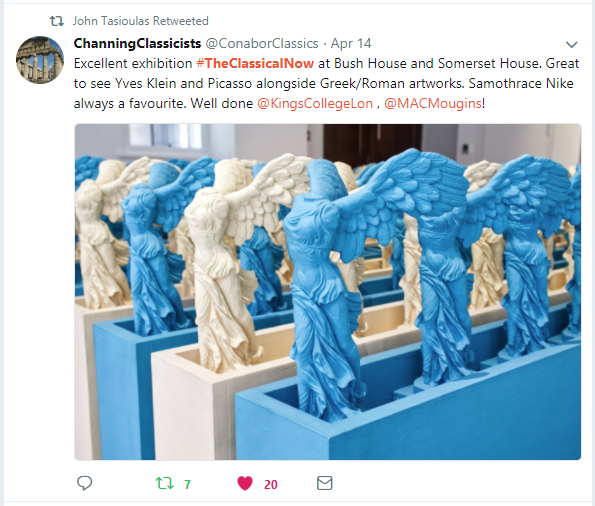Open the ChanningClassicists profile avatar
This screenshot has width=595, height=506.
coord(40,60)
